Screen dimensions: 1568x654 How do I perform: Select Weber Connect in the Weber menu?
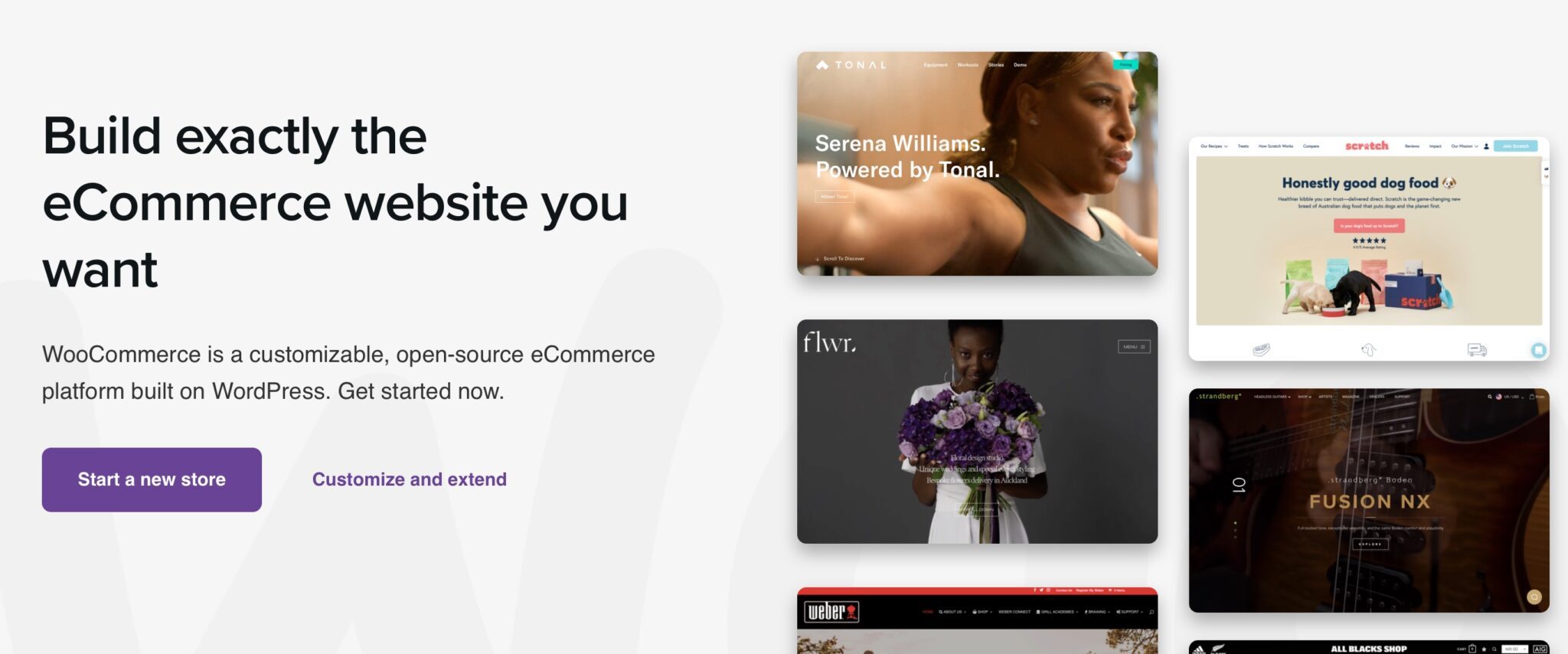tap(1014, 612)
